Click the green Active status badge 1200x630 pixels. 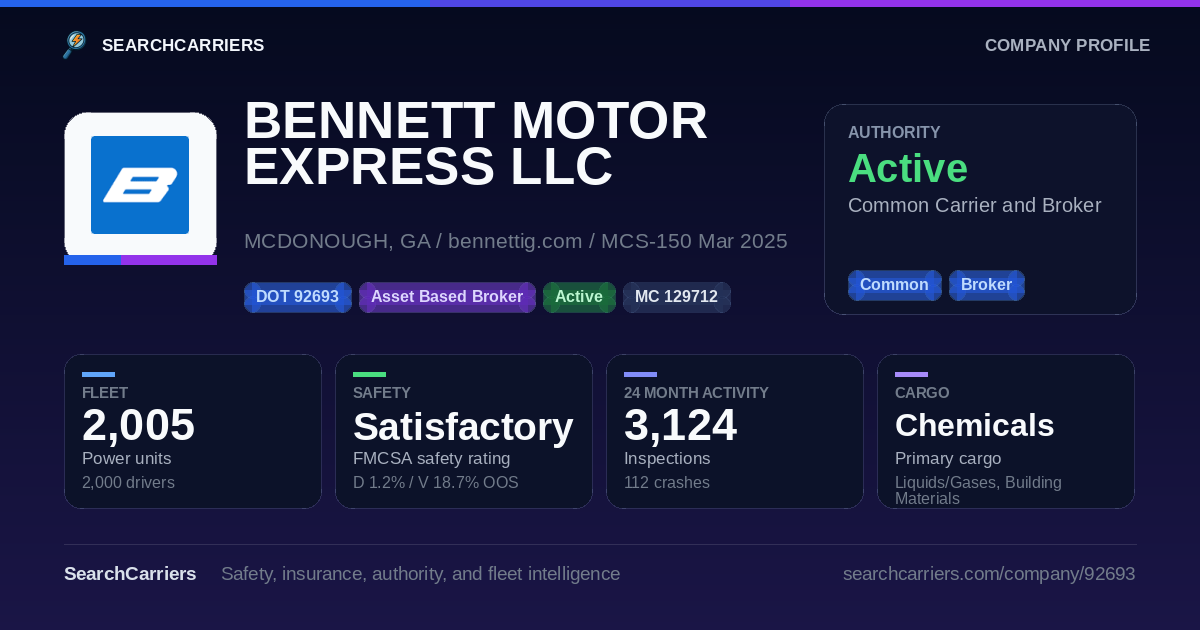[579, 297]
